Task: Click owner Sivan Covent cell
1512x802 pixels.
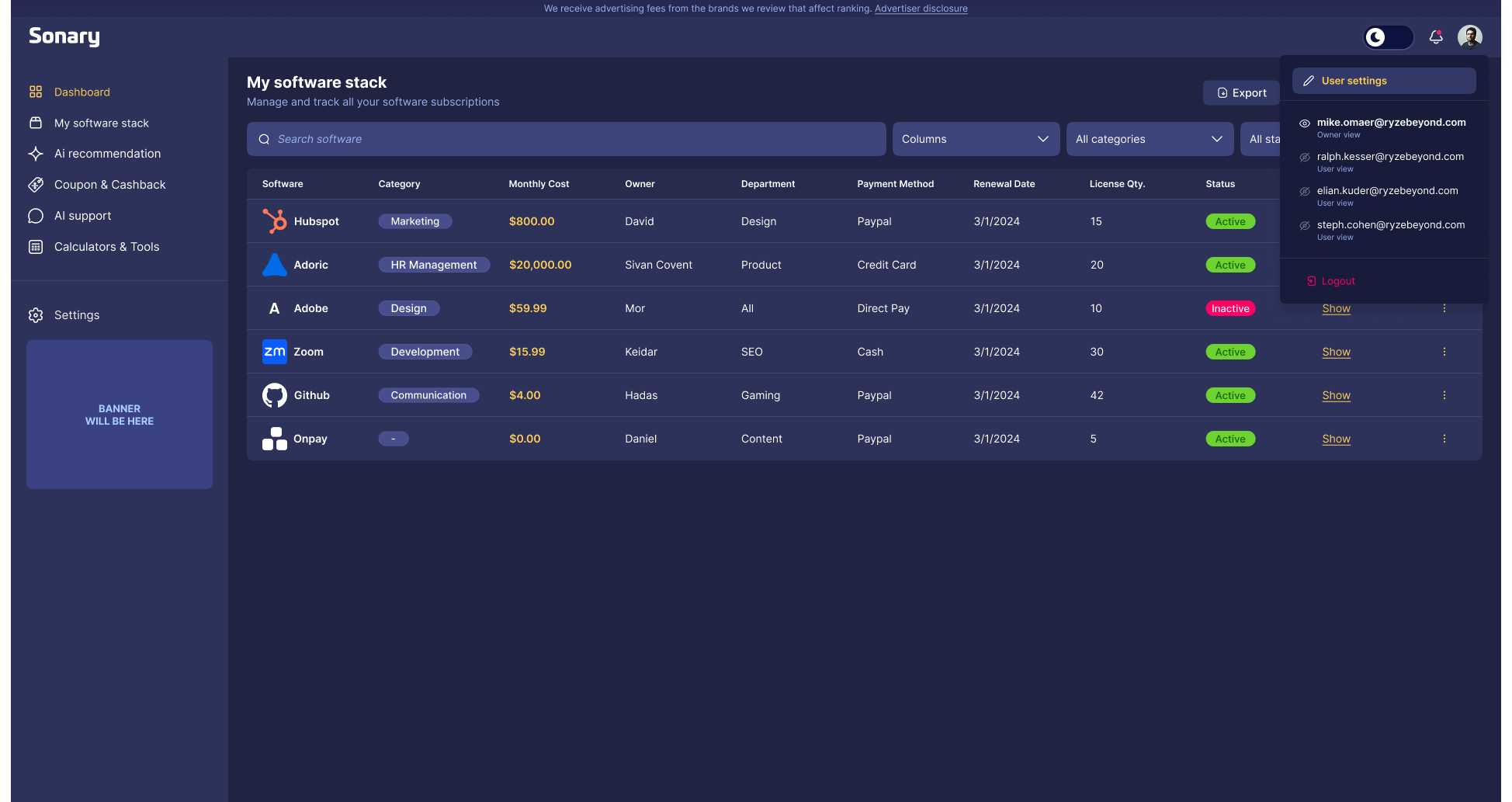Action: [x=658, y=265]
